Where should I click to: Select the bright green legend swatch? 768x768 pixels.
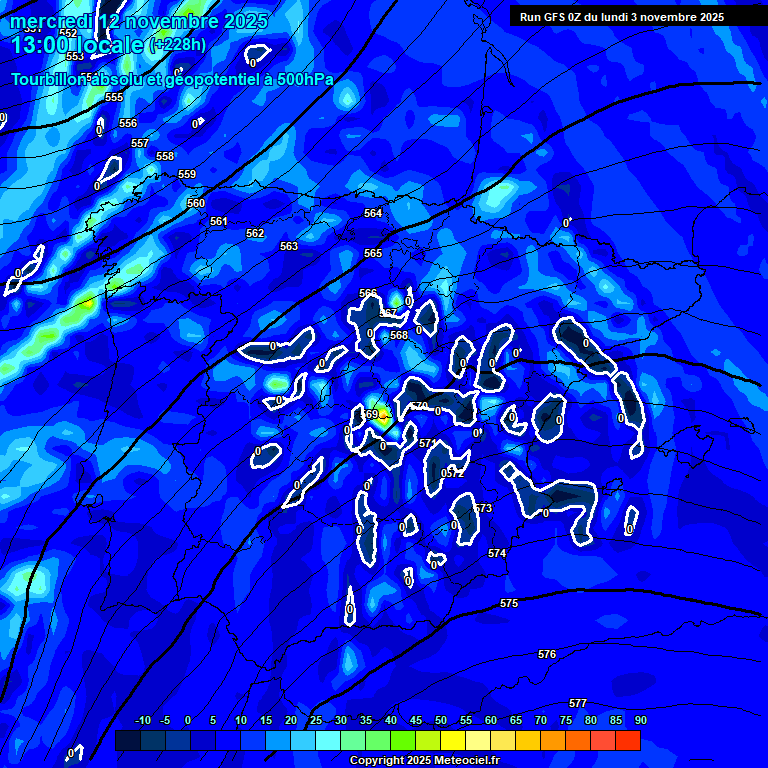click(403, 741)
